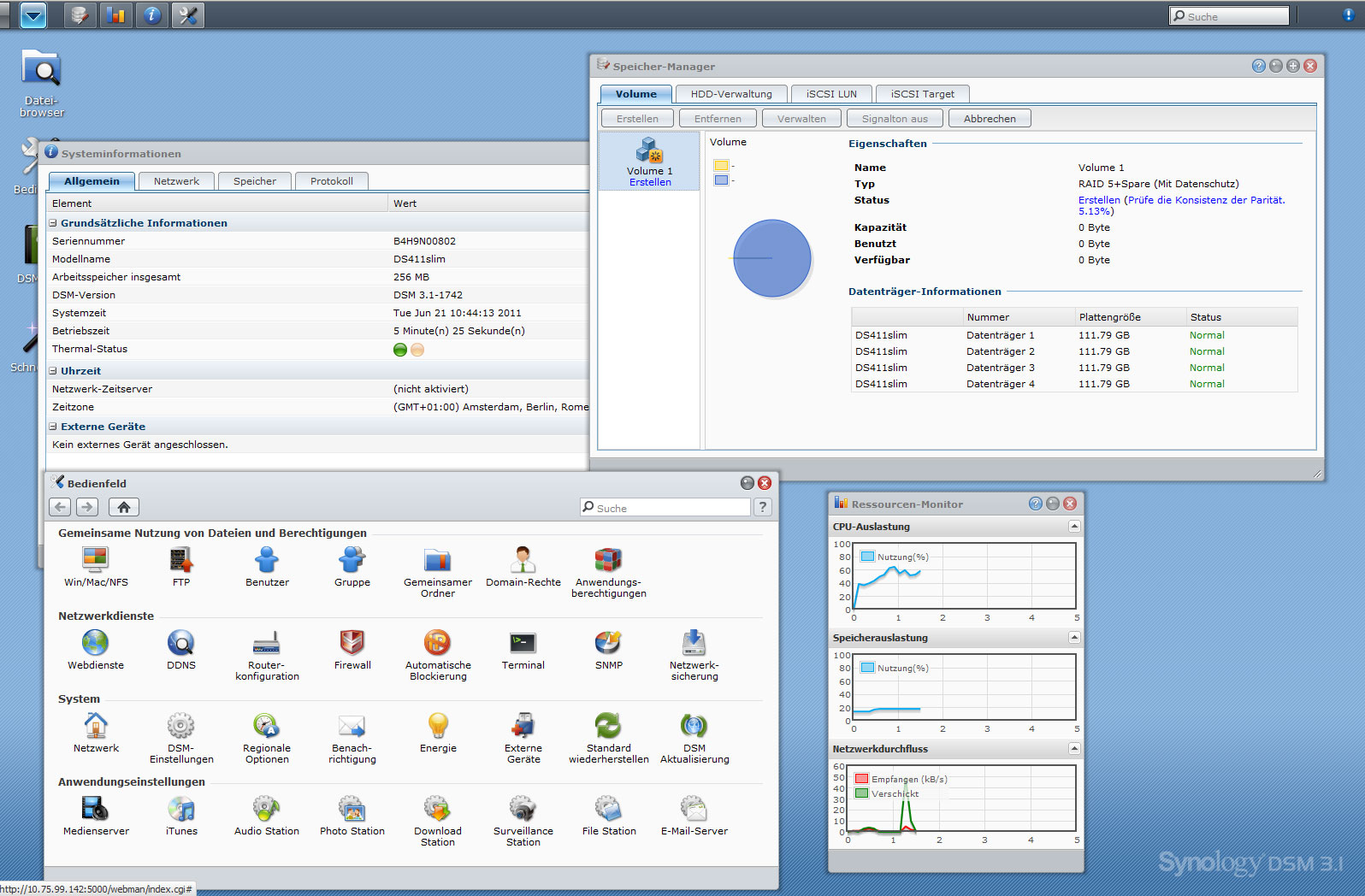
Task: Open SNMP settings
Action: coord(609,650)
